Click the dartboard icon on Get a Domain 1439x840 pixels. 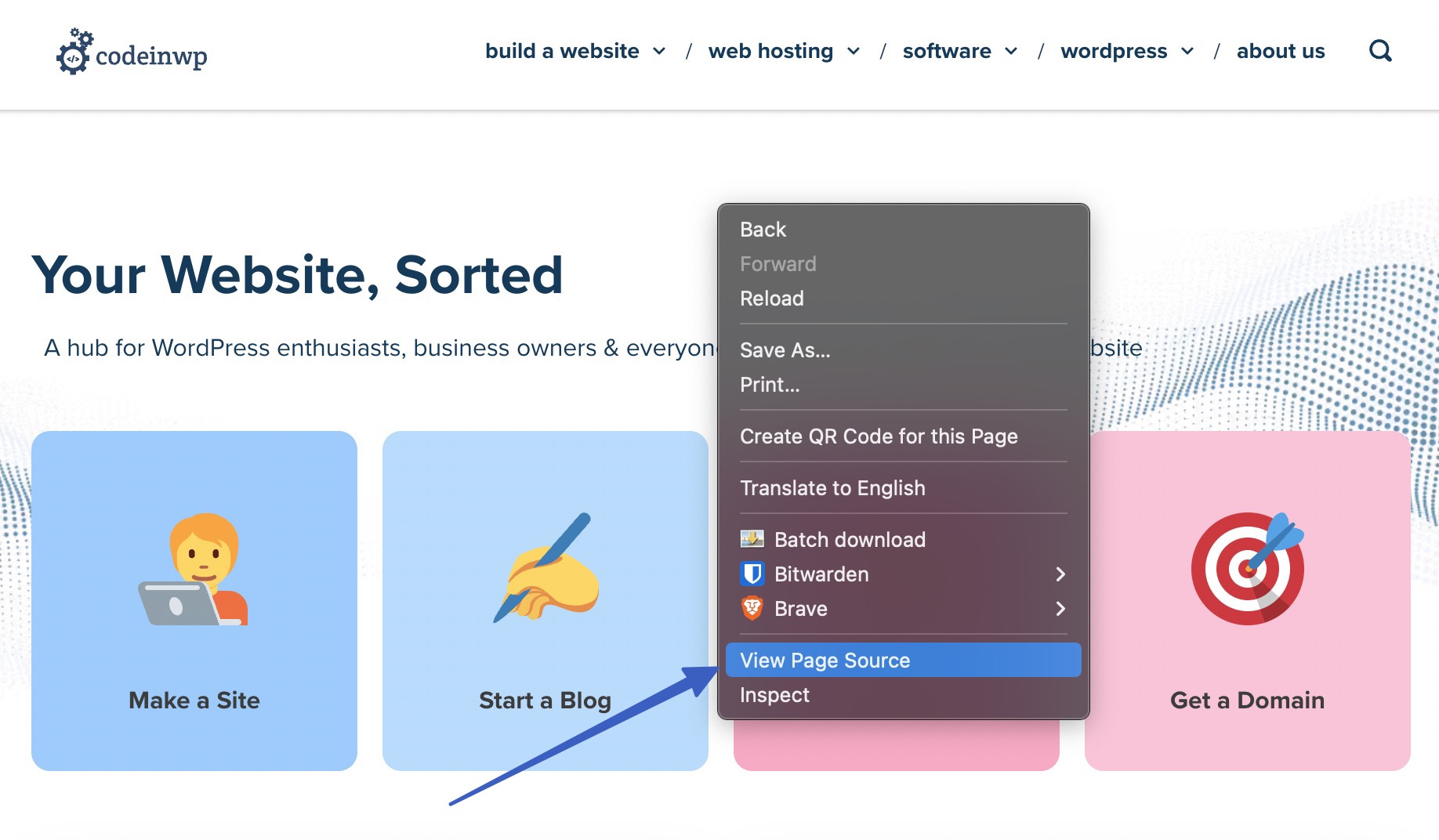point(1246,568)
